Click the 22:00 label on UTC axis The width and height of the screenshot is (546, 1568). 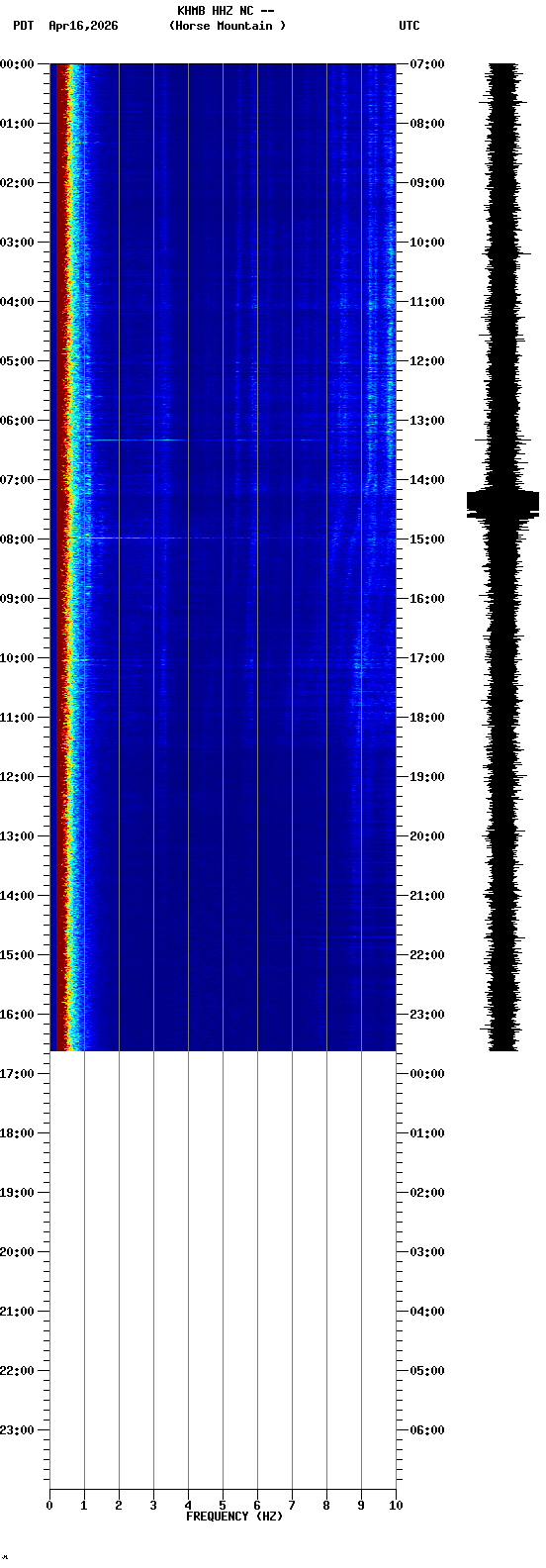click(427, 955)
